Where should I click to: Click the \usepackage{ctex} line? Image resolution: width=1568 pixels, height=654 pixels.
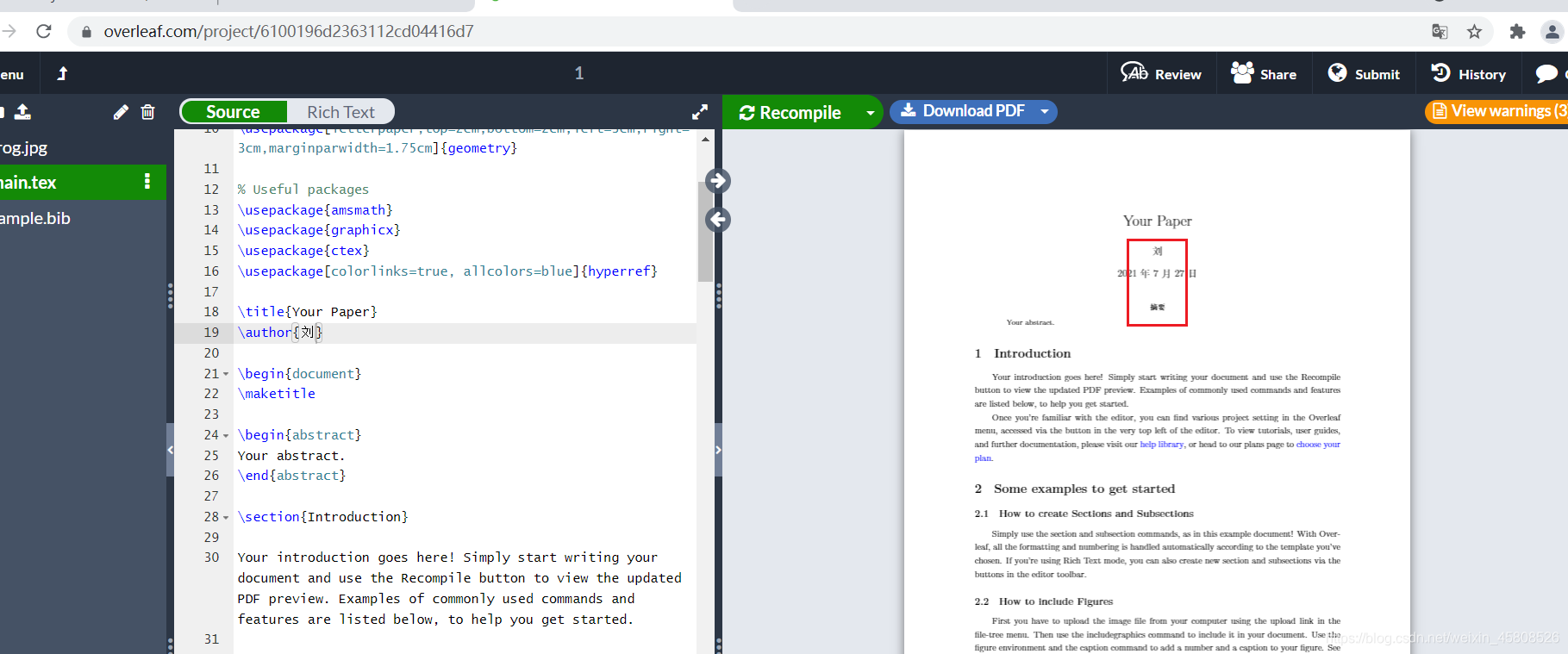[303, 251]
